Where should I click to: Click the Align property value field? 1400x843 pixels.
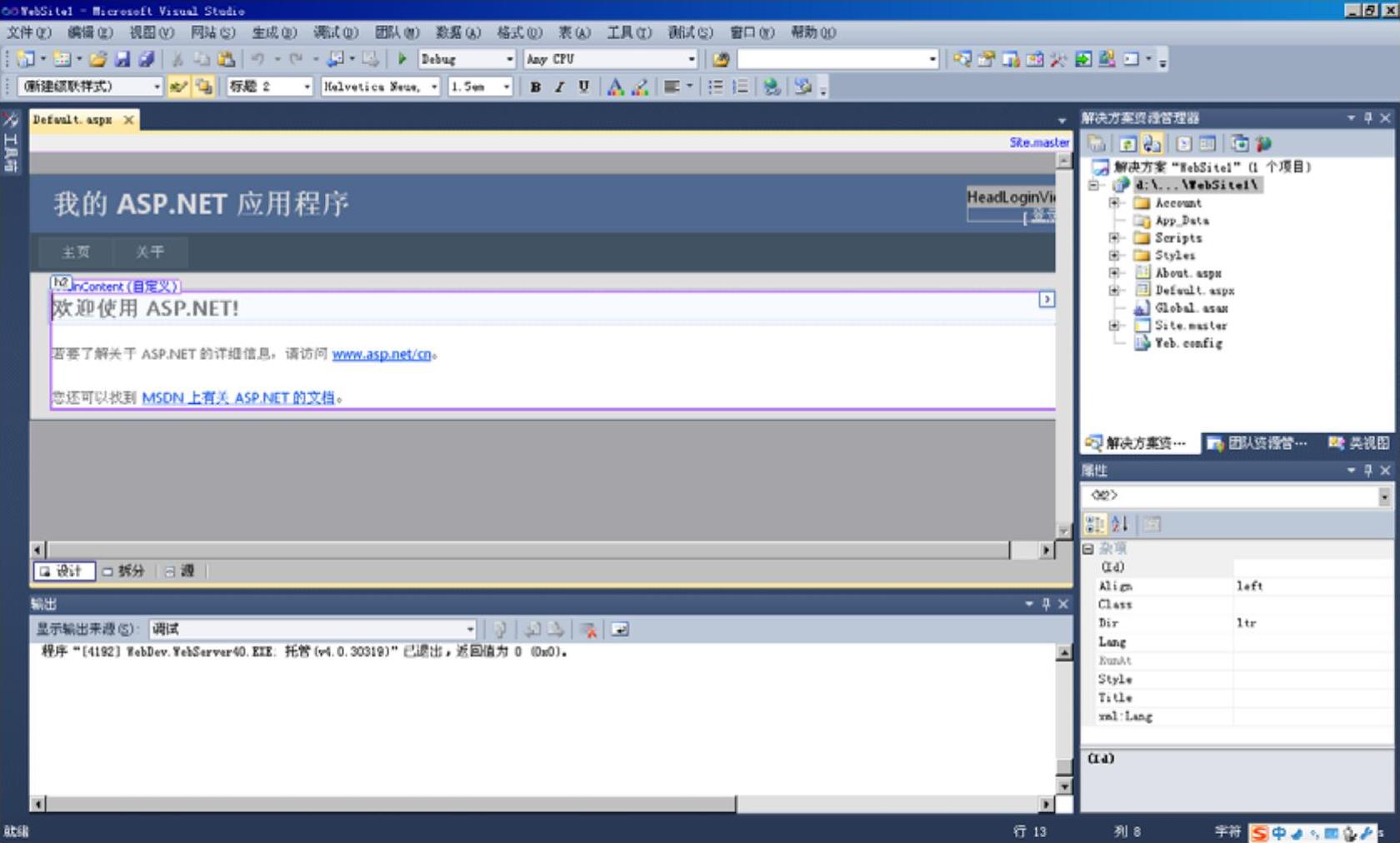[1308, 586]
